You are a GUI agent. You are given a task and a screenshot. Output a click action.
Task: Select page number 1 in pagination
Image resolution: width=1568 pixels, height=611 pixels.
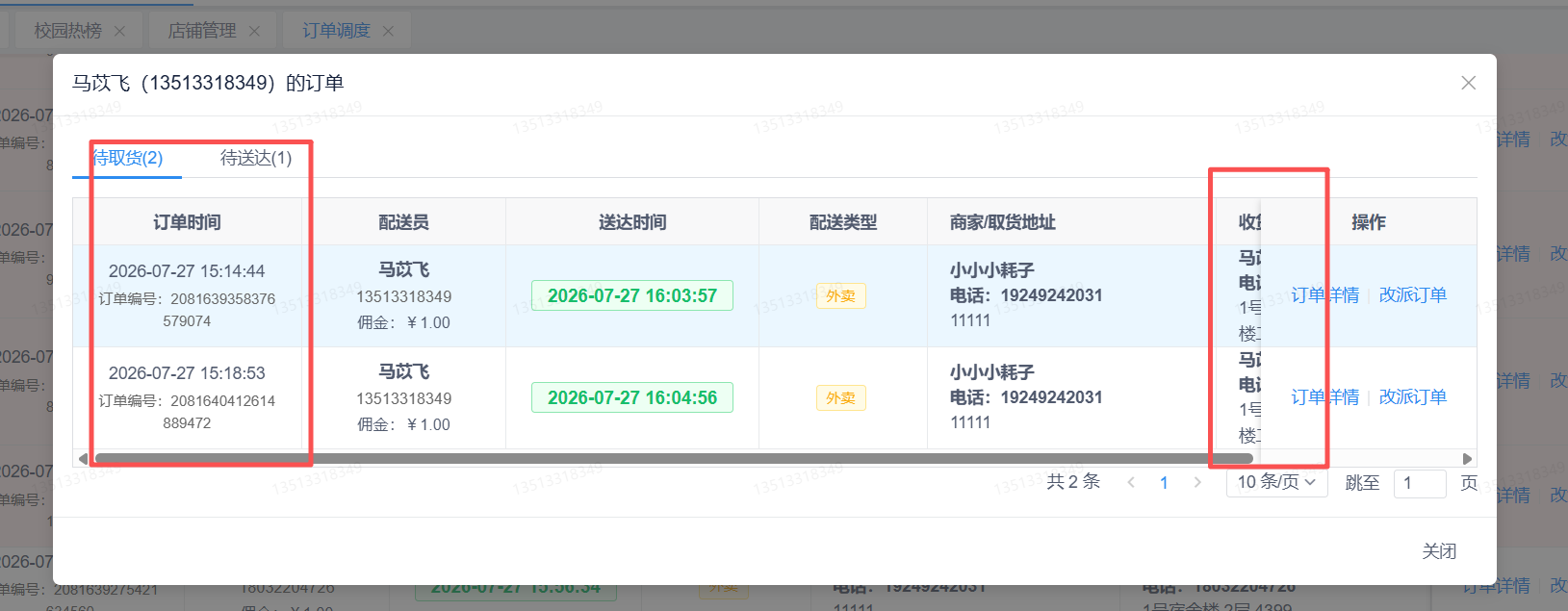(1164, 482)
